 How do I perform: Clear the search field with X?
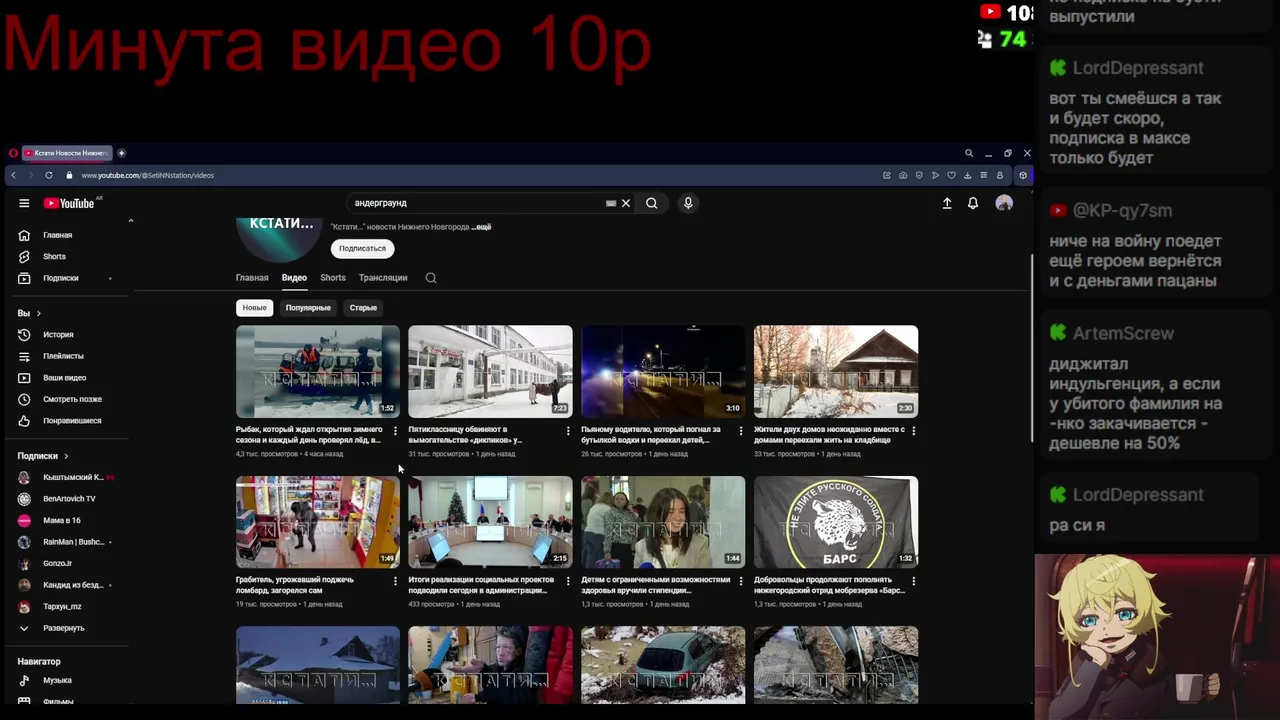click(626, 203)
